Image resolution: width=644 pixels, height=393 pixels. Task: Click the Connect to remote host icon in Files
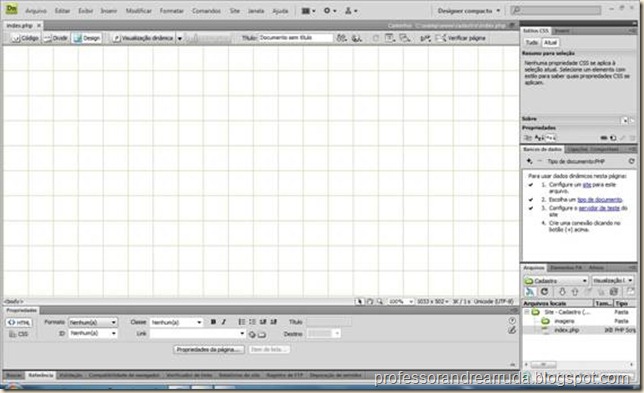pos(530,292)
